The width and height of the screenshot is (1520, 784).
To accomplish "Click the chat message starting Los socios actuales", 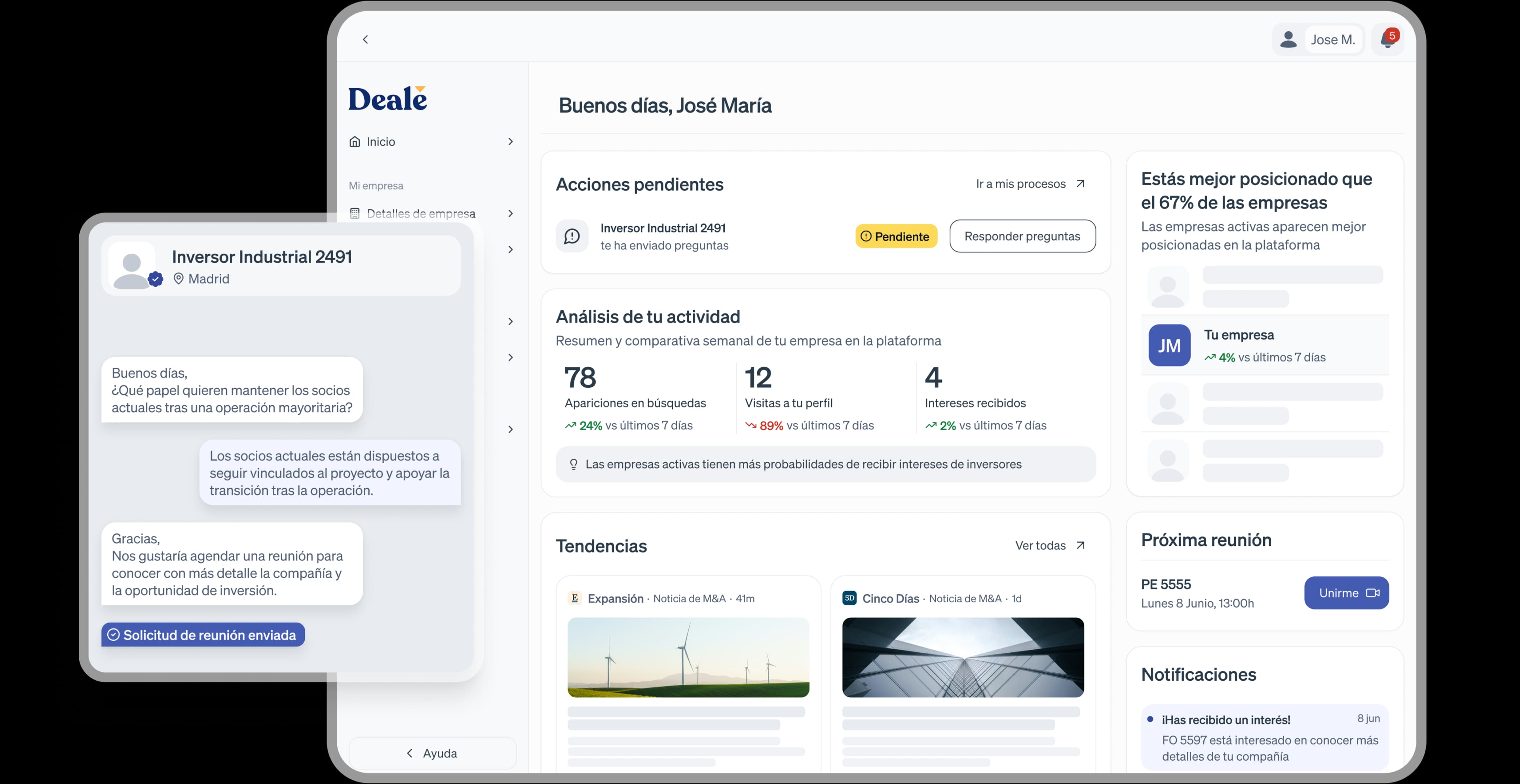I will pyautogui.click(x=330, y=473).
